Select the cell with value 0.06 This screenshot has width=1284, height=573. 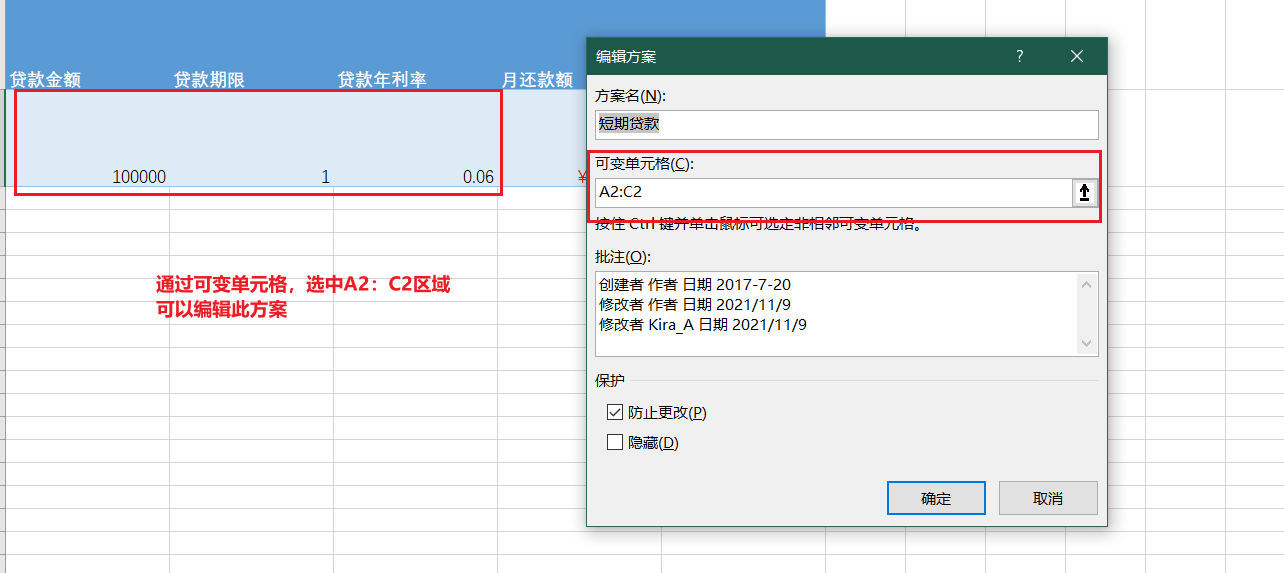tap(415, 138)
